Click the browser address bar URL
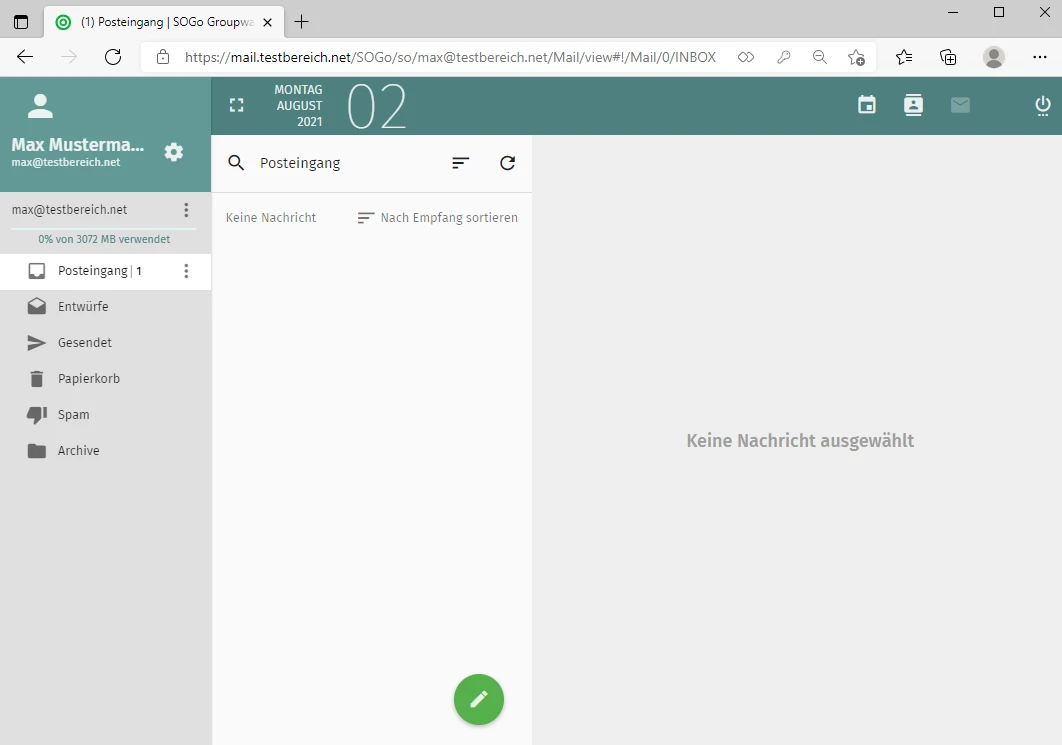Viewport: 1062px width, 745px height. point(450,57)
